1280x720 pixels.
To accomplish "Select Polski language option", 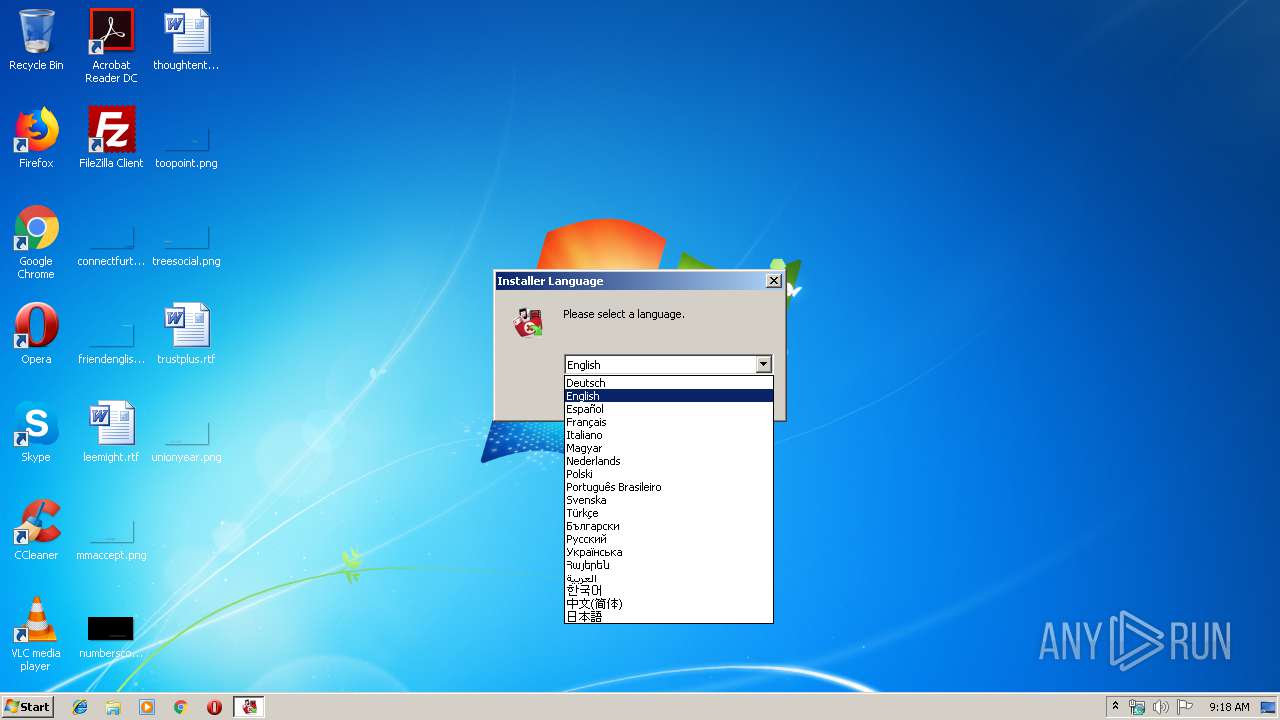I will pyautogui.click(x=668, y=474).
